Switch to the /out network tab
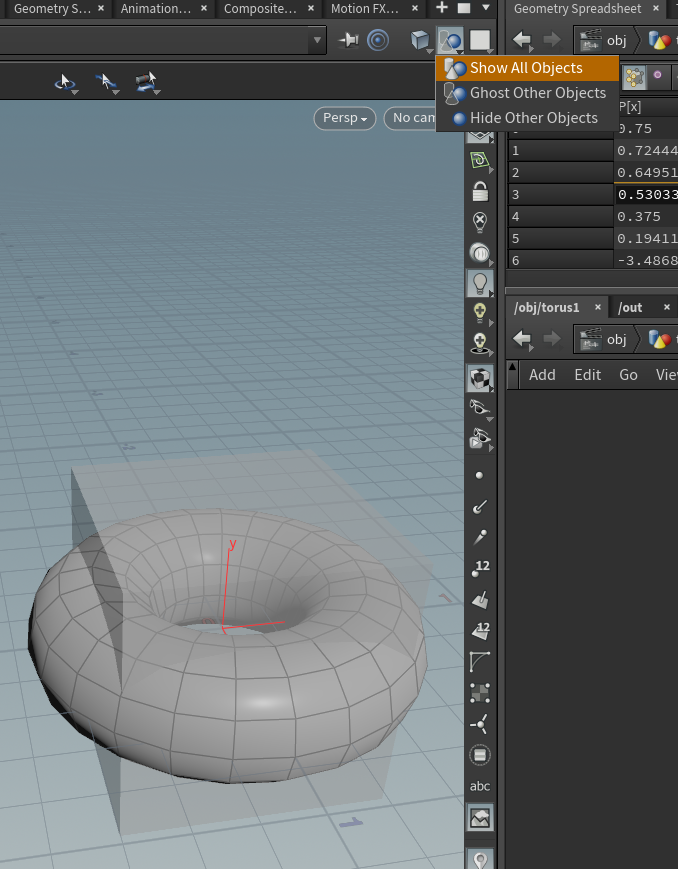 point(630,307)
